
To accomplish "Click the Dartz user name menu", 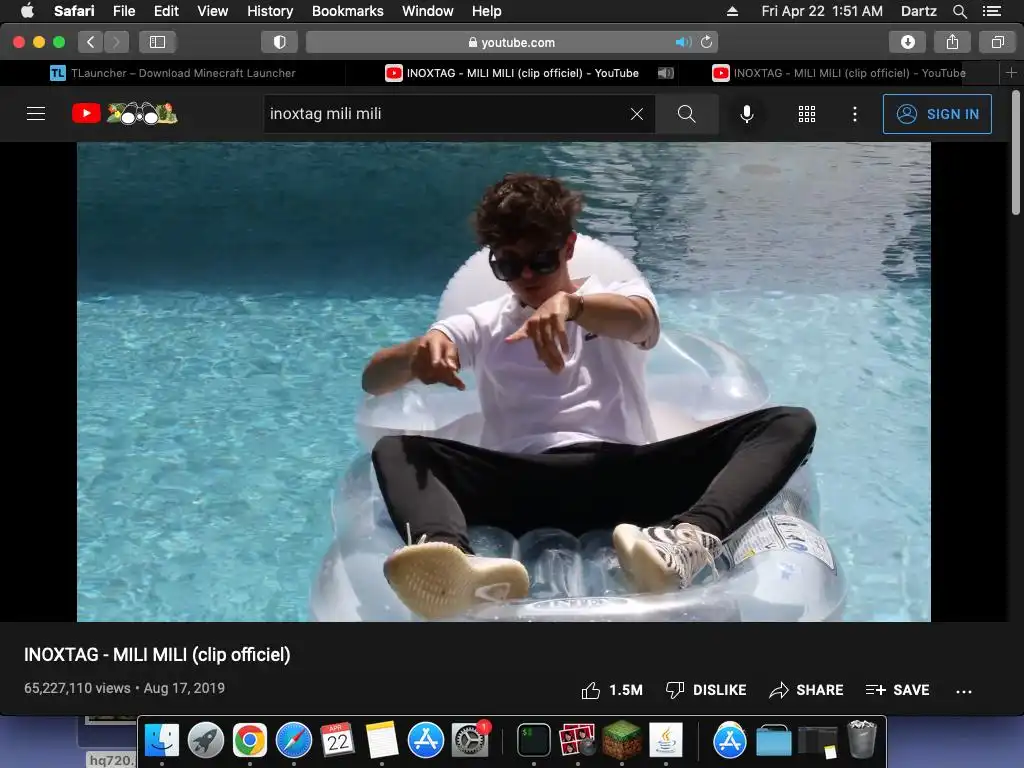I will tap(918, 11).
